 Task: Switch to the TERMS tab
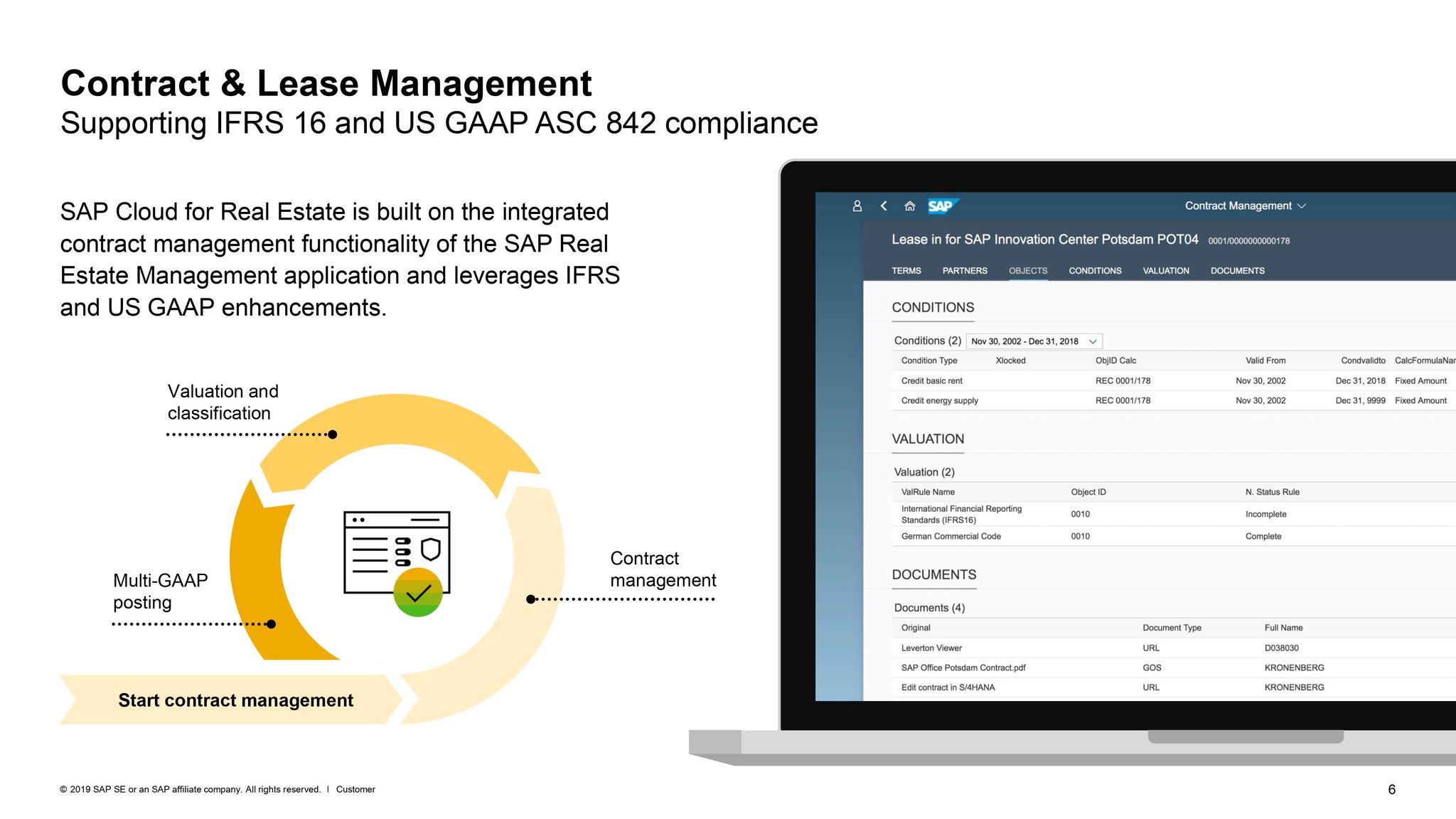click(x=906, y=271)
